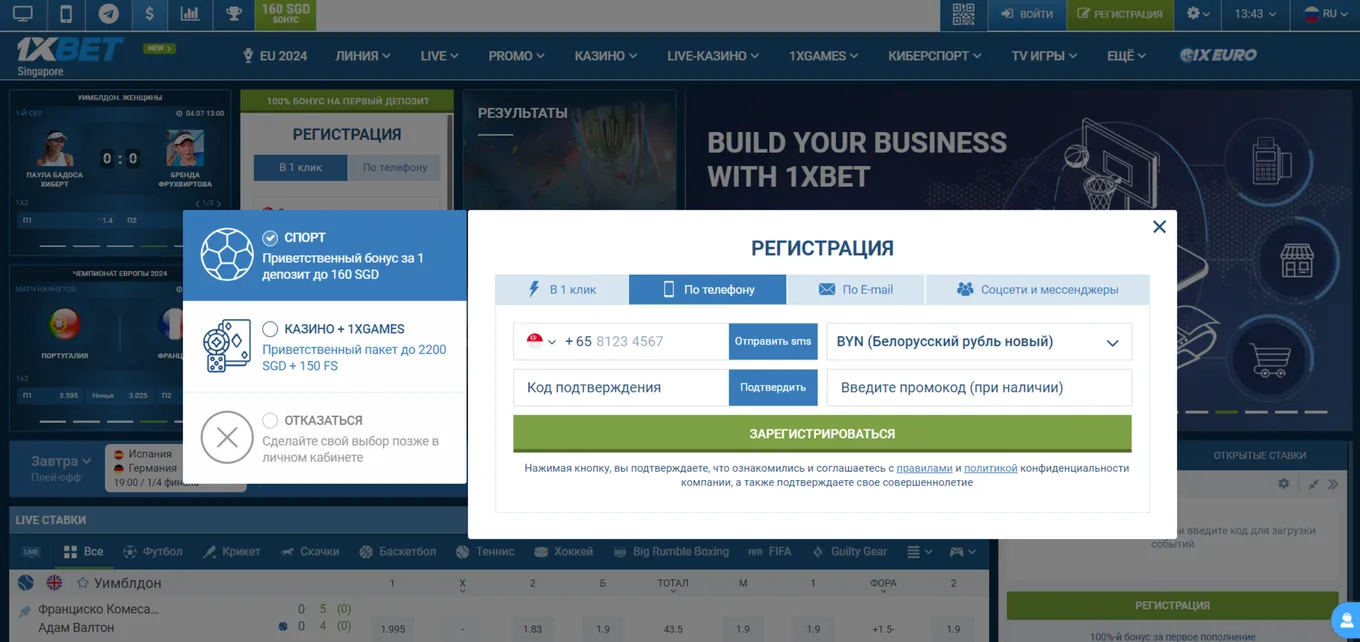Expand the LIVE menu

coord(440,56)
